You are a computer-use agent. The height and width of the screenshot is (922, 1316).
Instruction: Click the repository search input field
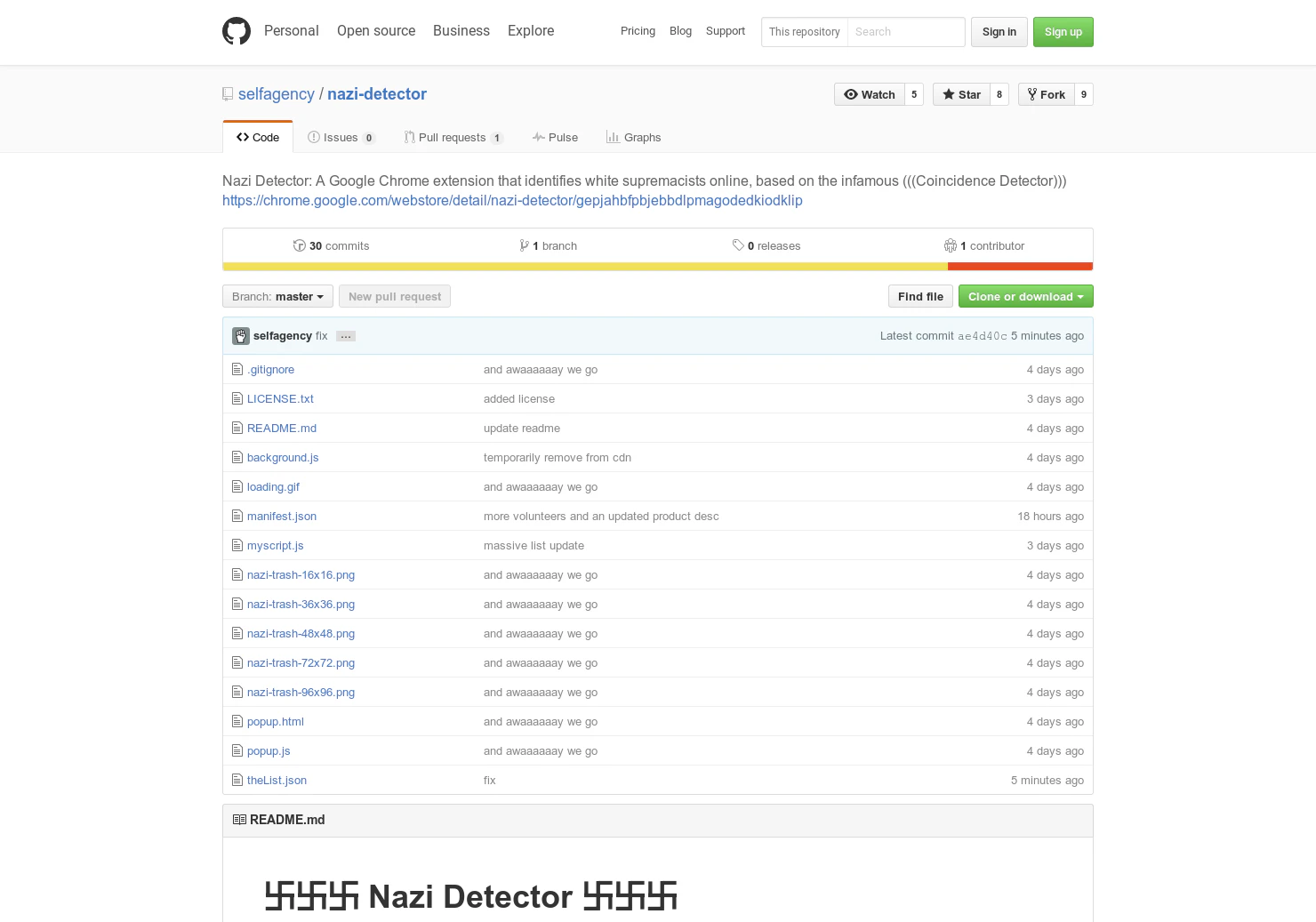(905, 31)
